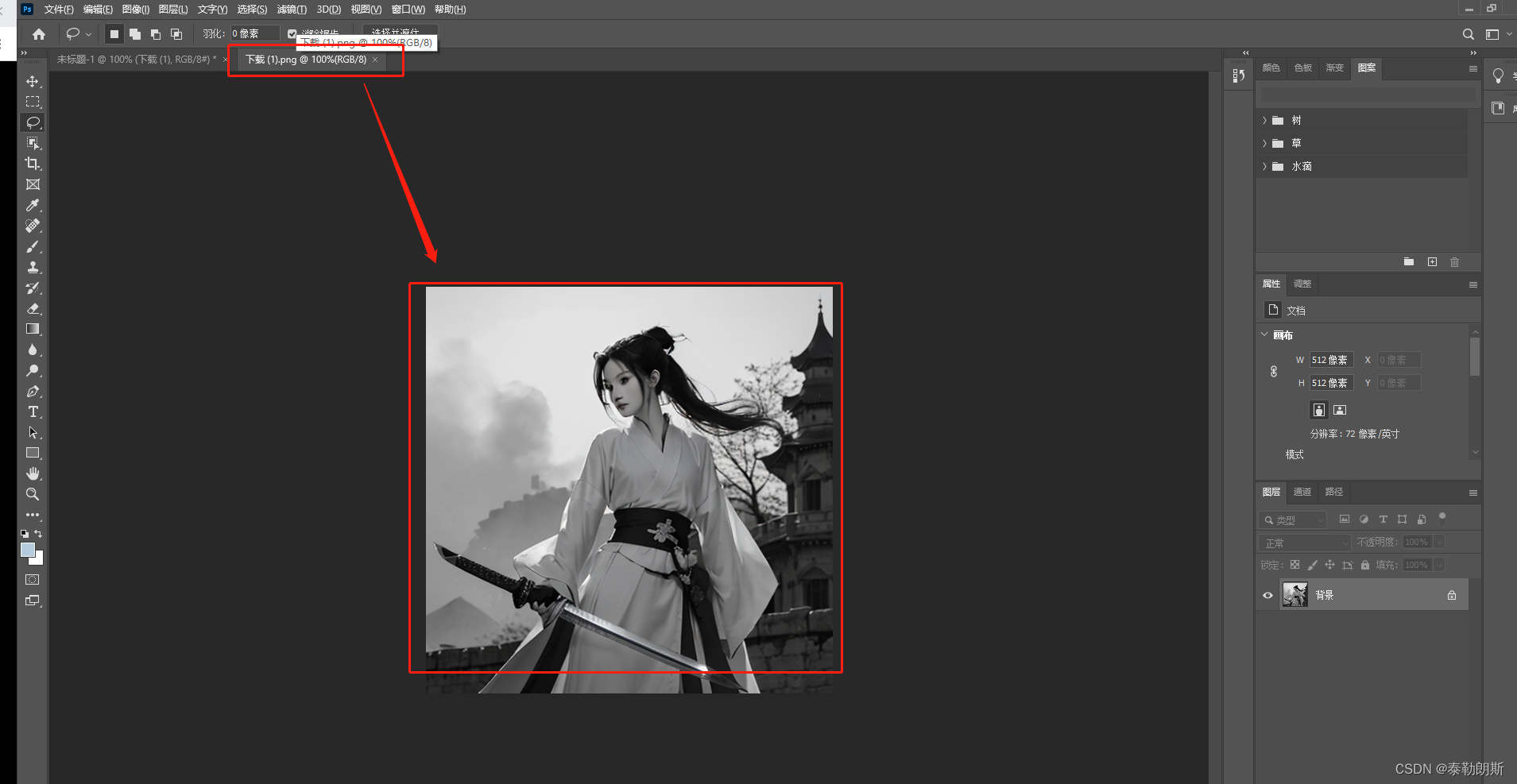Select the Crop tool
The image size is (1517, 784).
pos(33,164)
